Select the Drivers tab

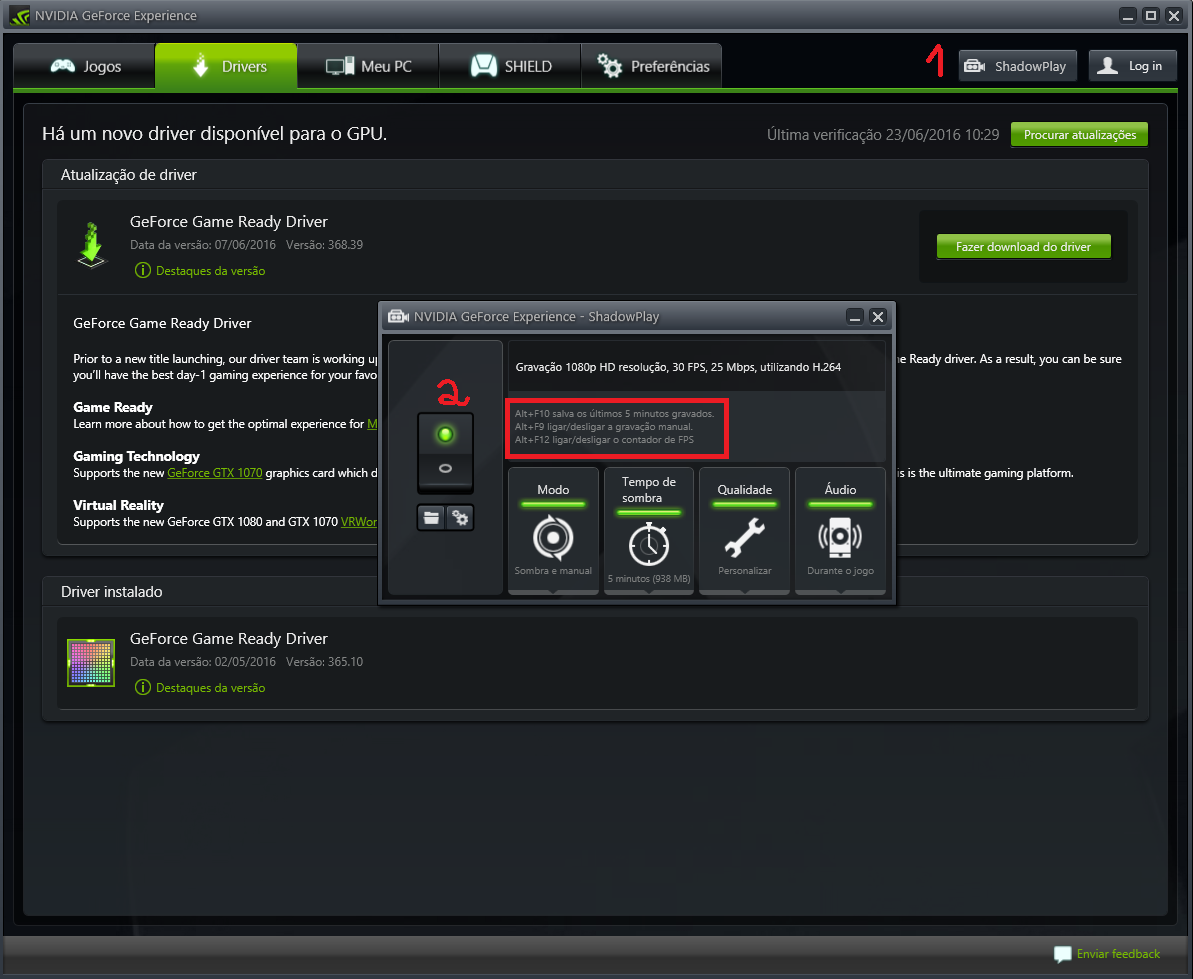point(226,66)
